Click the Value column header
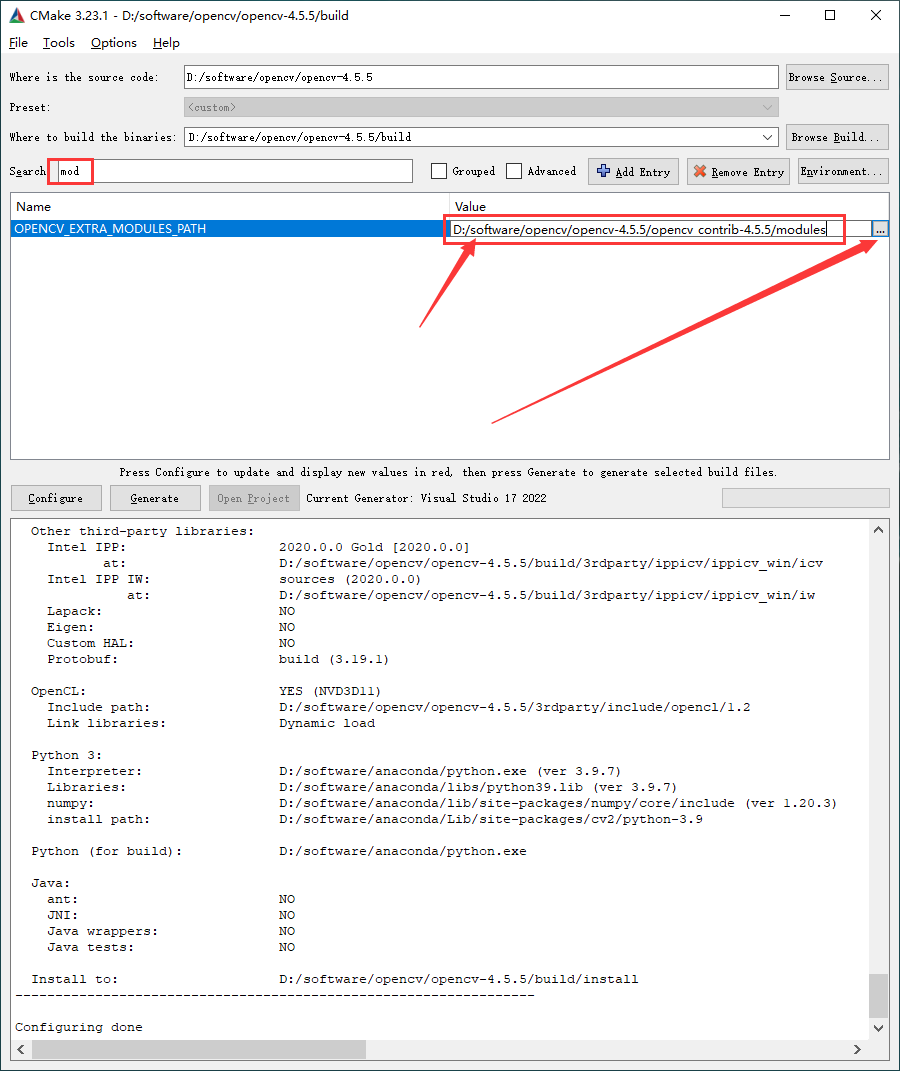 (x=669, y=206)
